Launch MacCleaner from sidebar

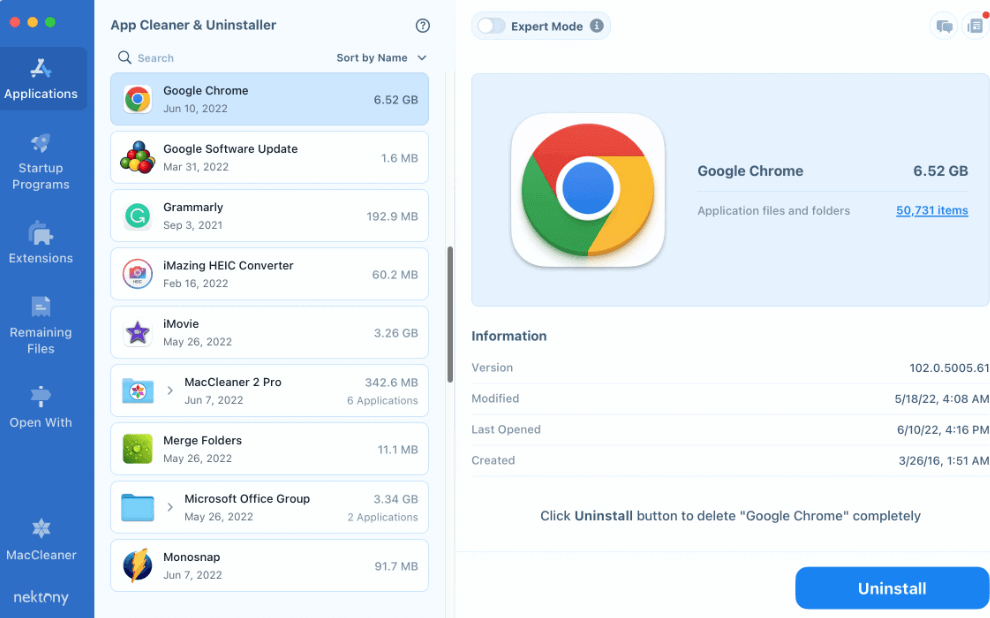point(41,540)
